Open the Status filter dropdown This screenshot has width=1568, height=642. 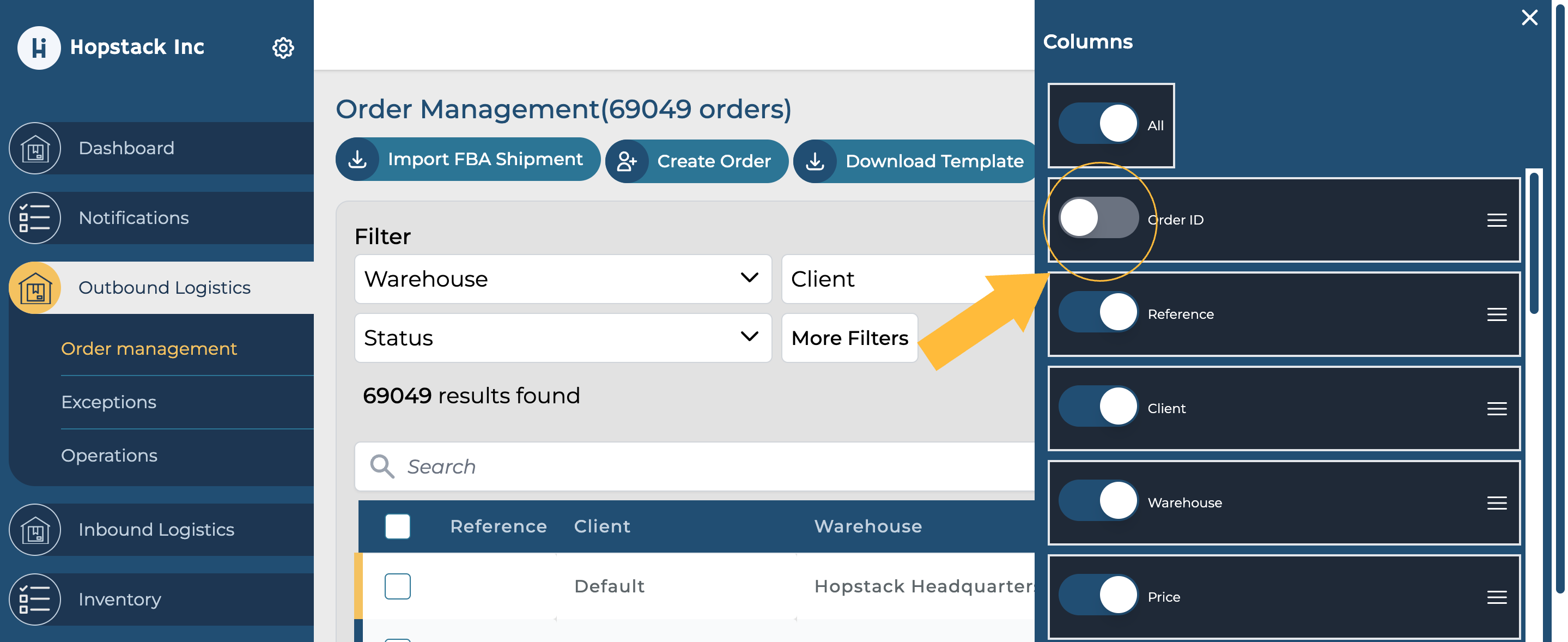point(562,338)
